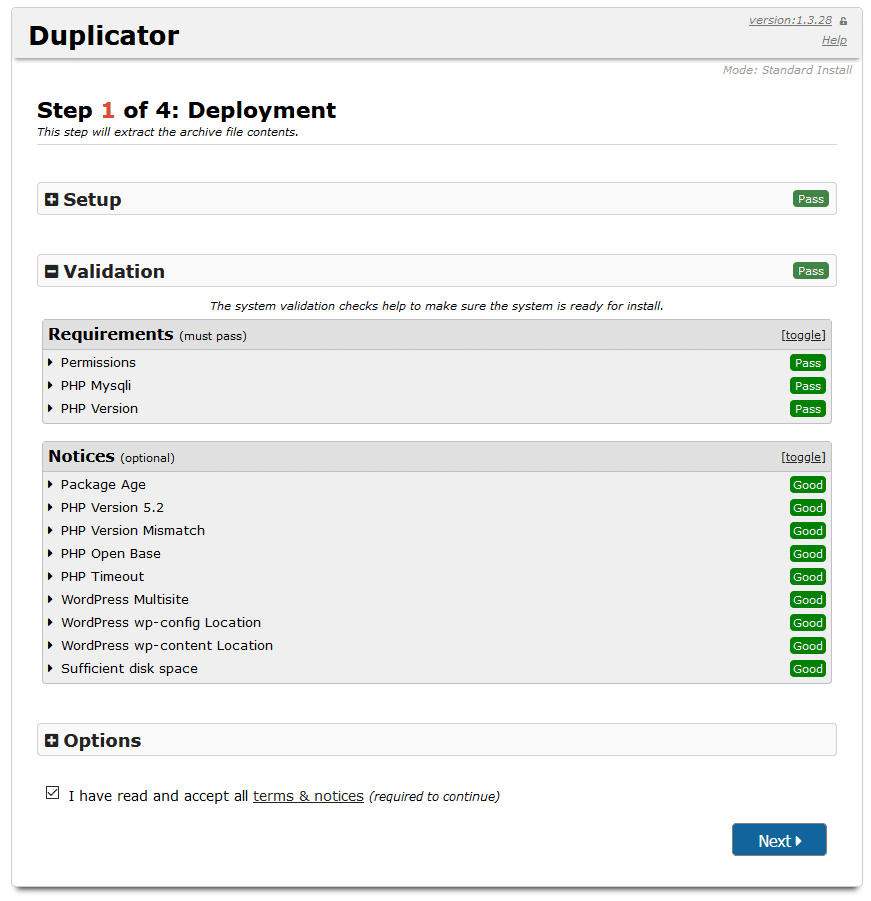Click the plus icon beside Setup
This screenshot has height=901, width=871.
[x=52, y=200]
